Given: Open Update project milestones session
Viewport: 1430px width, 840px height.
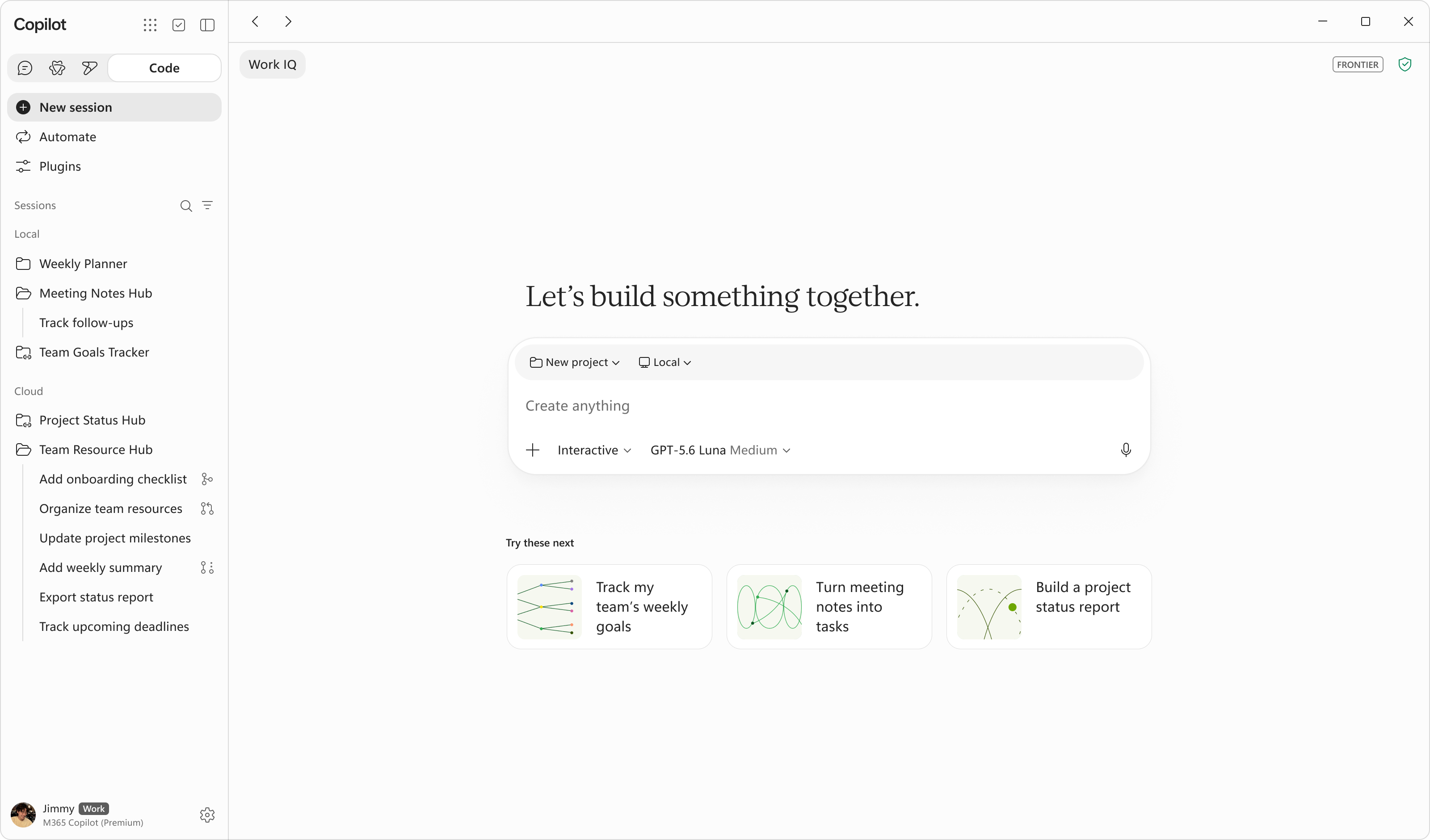Looking at the screenshot, I should [115, 538].
